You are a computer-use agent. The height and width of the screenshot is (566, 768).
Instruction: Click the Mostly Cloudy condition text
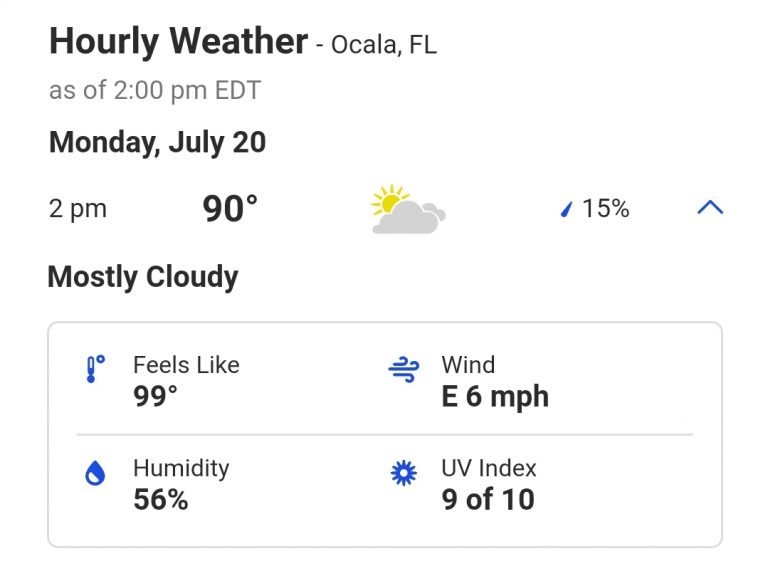(x=143, y=277)
